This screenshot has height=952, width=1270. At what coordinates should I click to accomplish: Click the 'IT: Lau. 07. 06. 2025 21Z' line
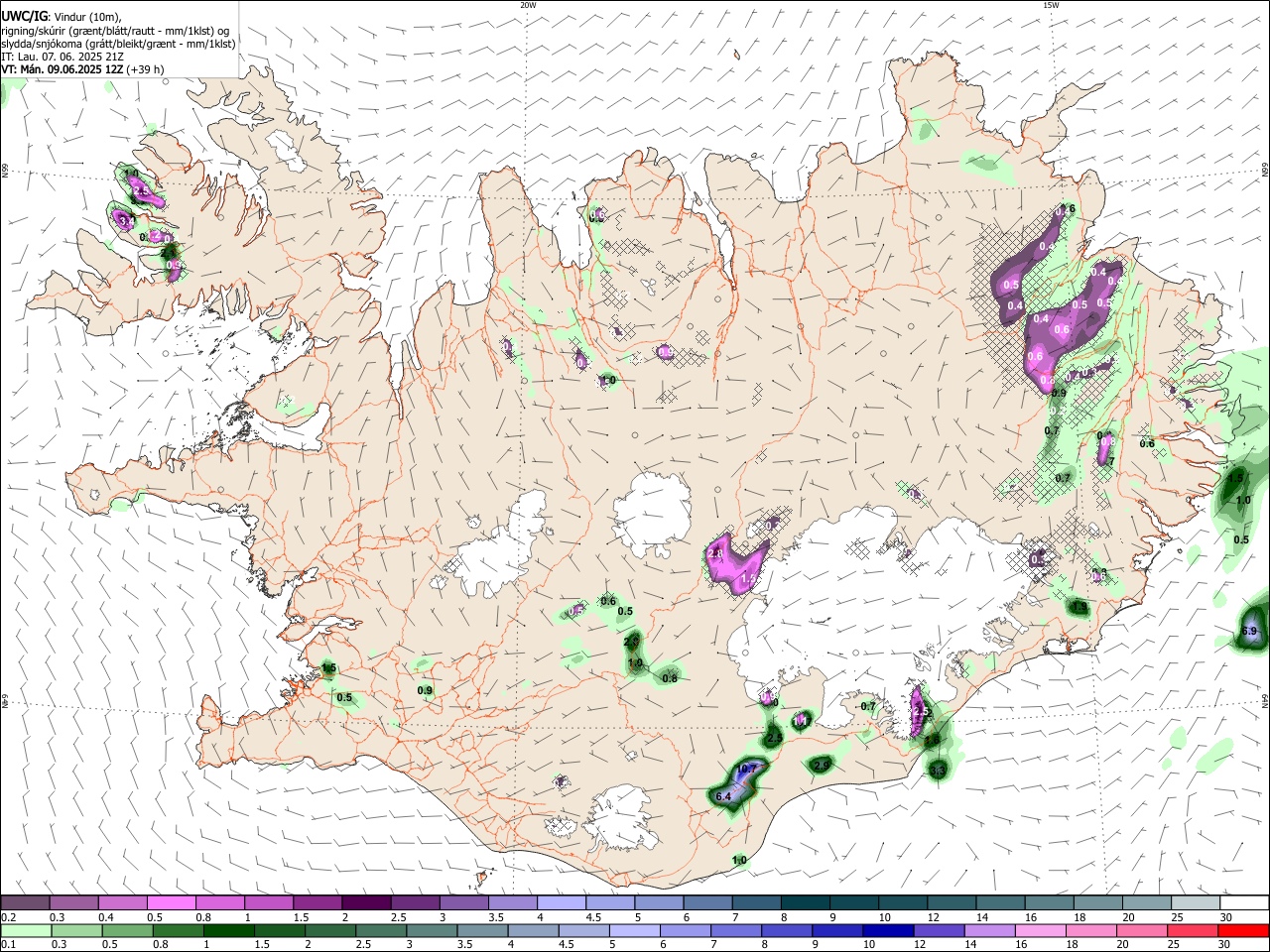(x=63, y=57)
